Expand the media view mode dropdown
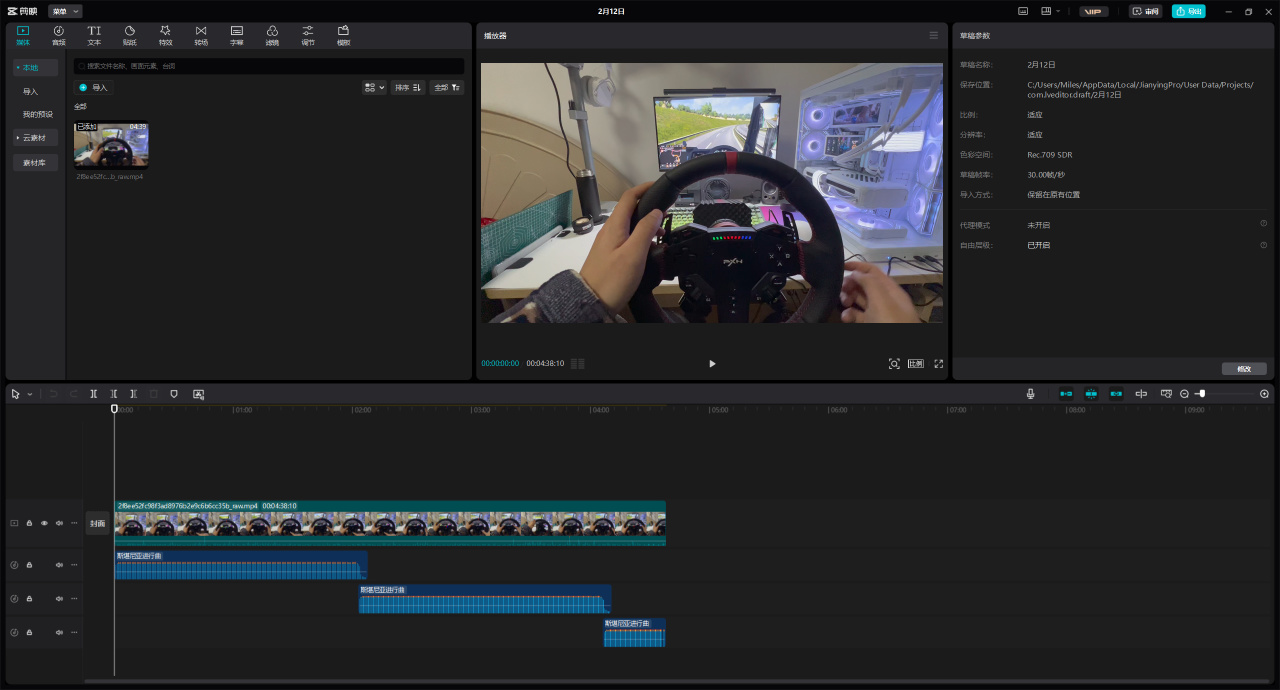The image size is (1280, 690). click(374, 88)
